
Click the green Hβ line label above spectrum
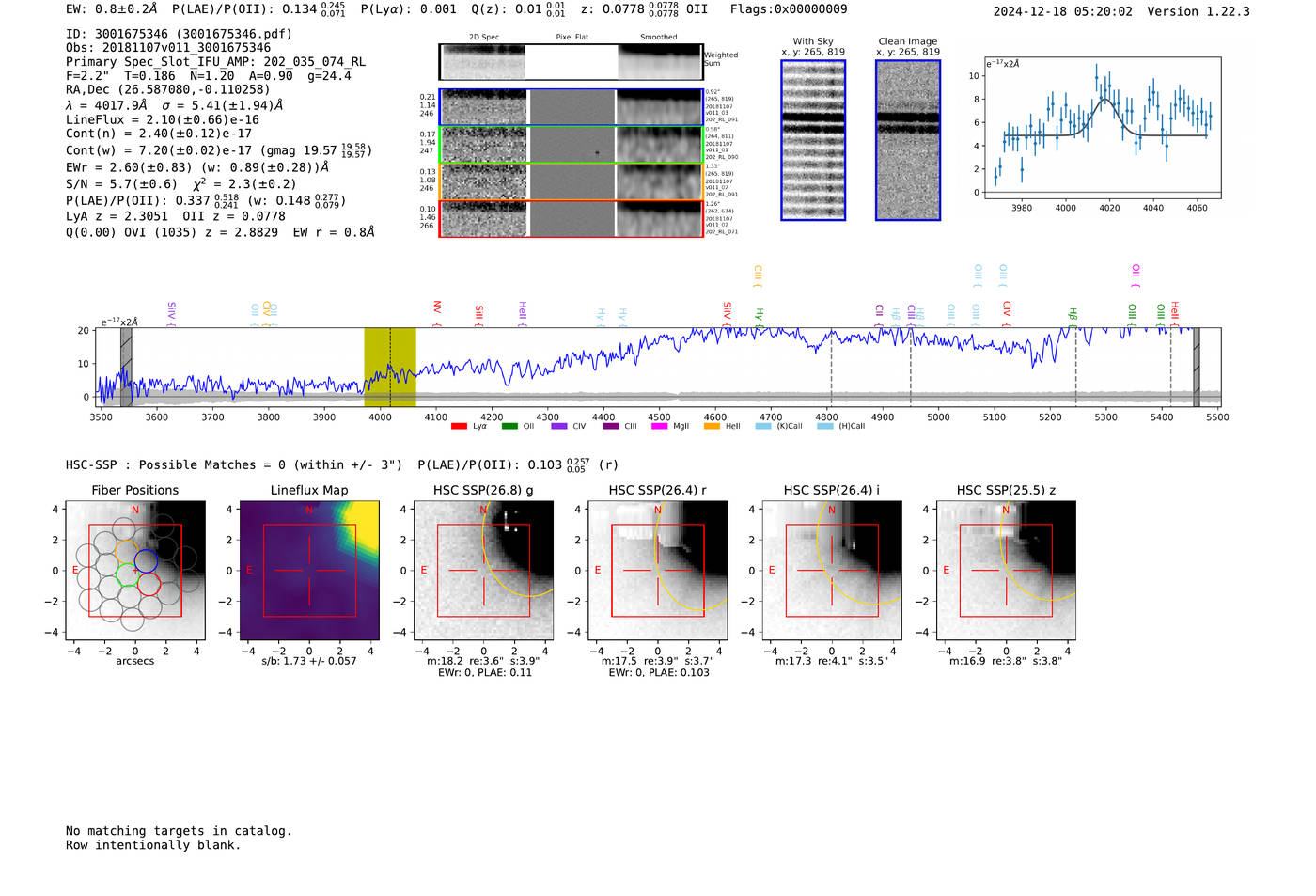click(x=1073, y=316)
